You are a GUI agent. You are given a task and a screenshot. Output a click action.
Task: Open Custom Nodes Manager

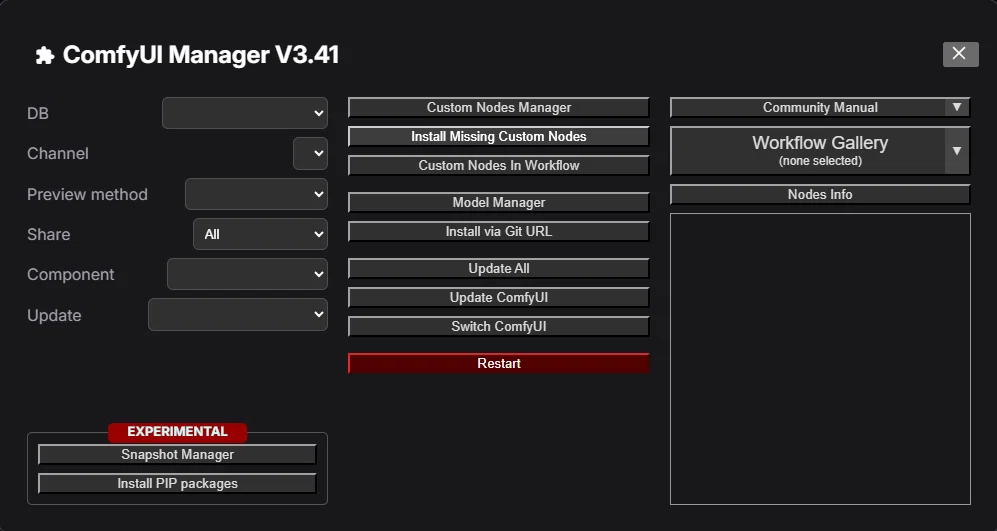pyautogui.click(x=498, y=107)
